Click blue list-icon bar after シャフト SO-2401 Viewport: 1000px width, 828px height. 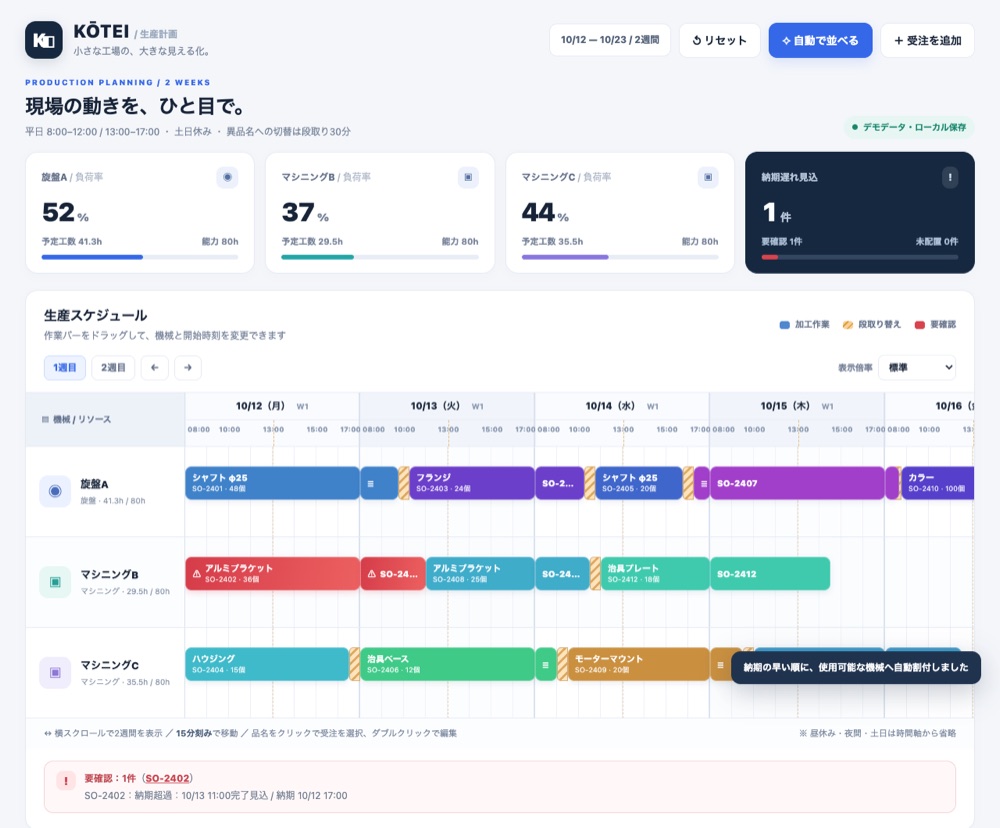pyautogui.click(x=379, y=484)
